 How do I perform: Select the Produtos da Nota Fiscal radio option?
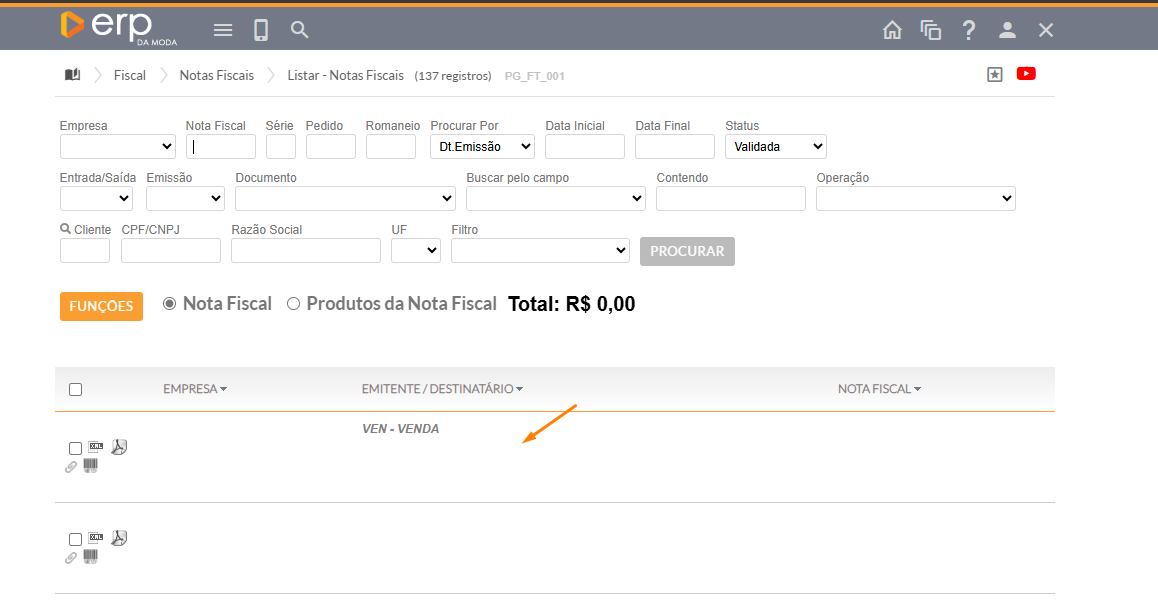(293, 304)
